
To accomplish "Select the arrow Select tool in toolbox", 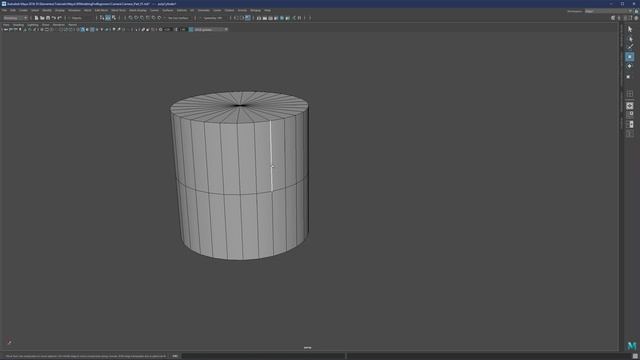I will (x=630, y=29).
